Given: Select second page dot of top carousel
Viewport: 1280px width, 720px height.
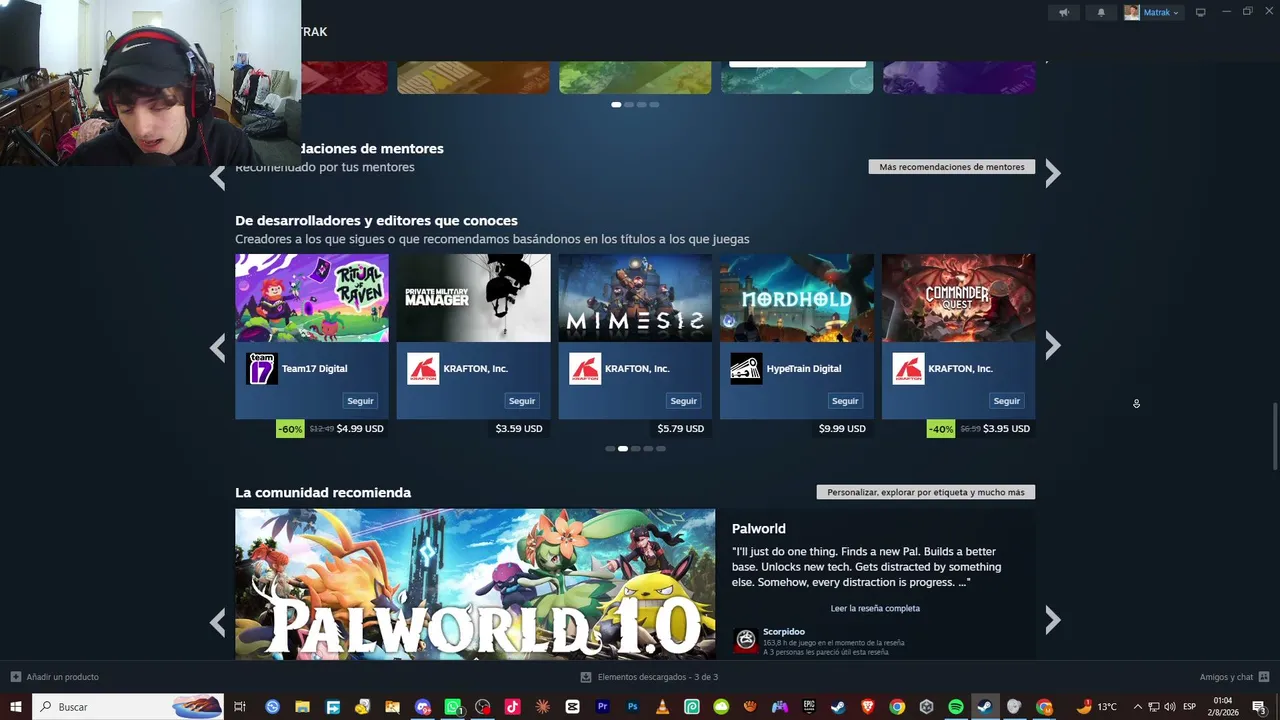Looking at the screenshot, I should pos(629,105).
